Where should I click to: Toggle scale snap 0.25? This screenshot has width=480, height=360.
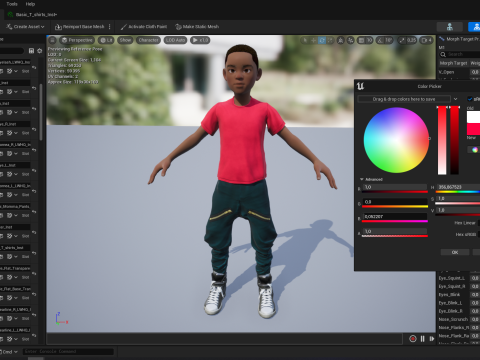click(407, 40)
